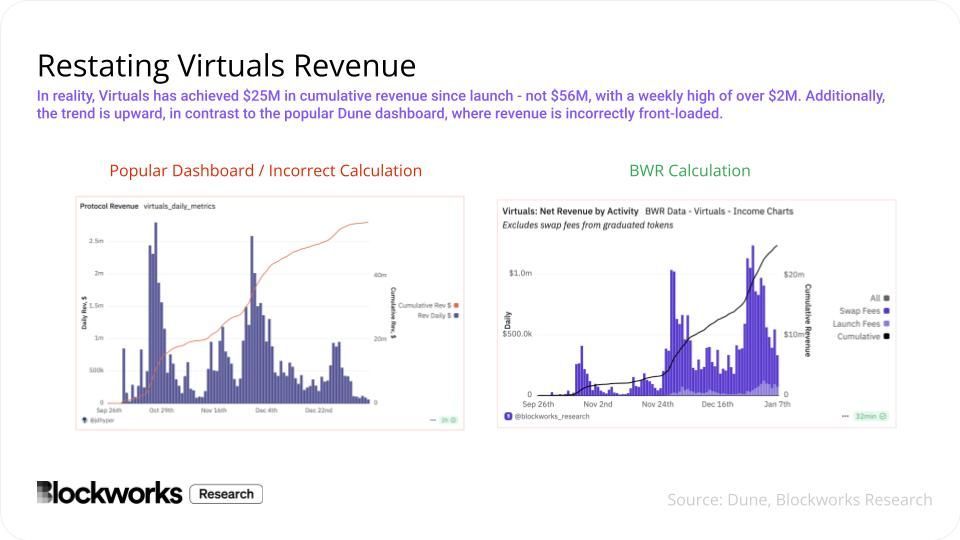Toggle the Cumulative legend entry in BWR chart
Image resolution: width=960 pixels, height=540 pixels.
[x=863, y=337]
